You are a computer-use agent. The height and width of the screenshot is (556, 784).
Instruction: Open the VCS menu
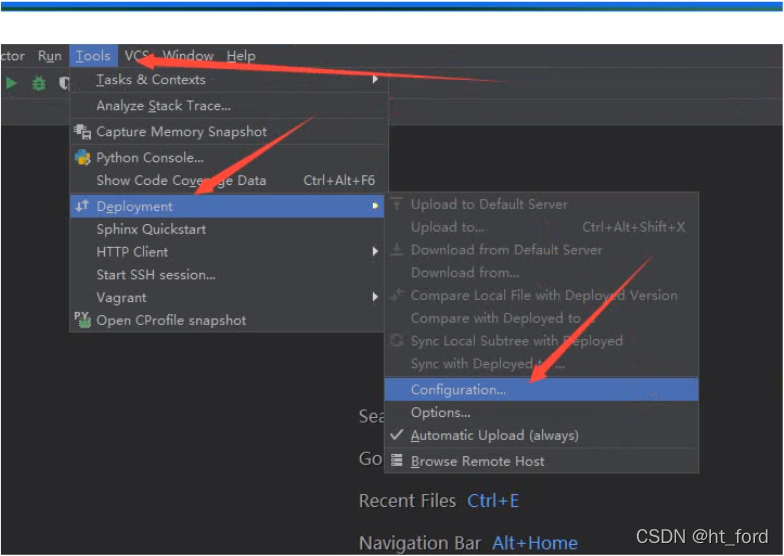tap(137, 56)
